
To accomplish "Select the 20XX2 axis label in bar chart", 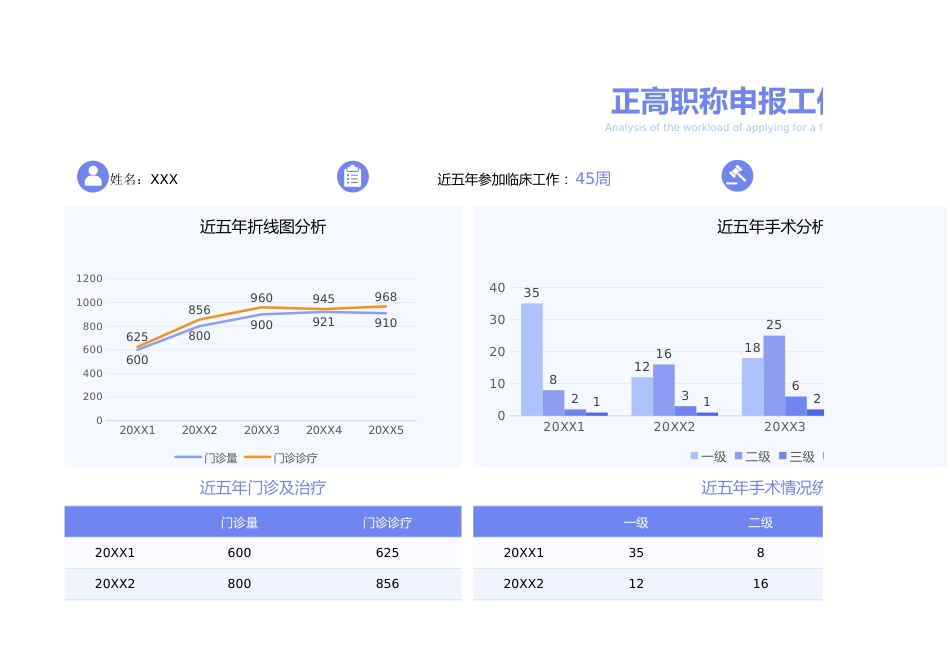I will point(674,427).
